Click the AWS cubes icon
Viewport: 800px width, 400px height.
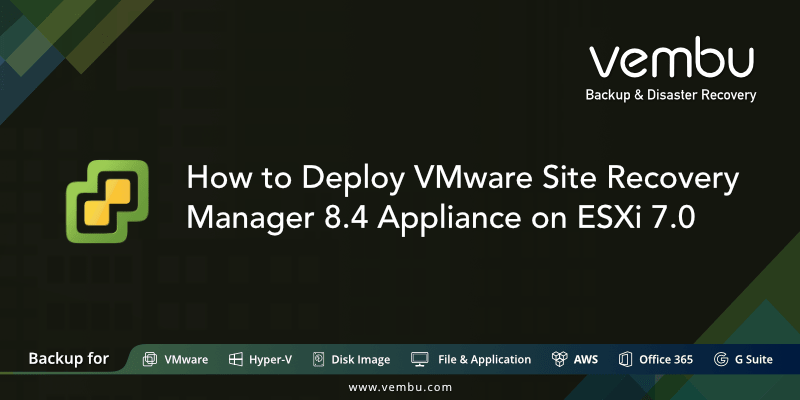coord(560,359)
